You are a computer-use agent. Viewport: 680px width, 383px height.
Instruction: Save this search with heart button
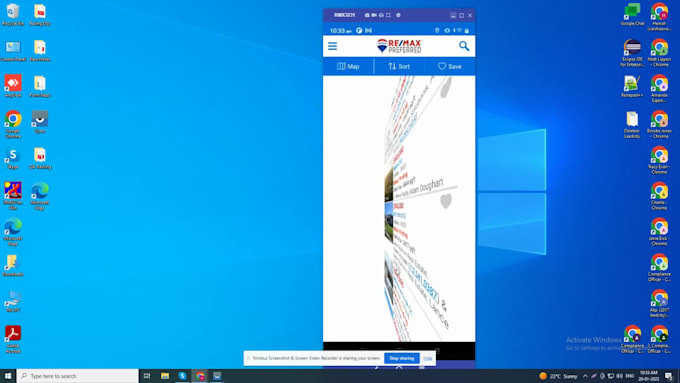tap(450, 66)
